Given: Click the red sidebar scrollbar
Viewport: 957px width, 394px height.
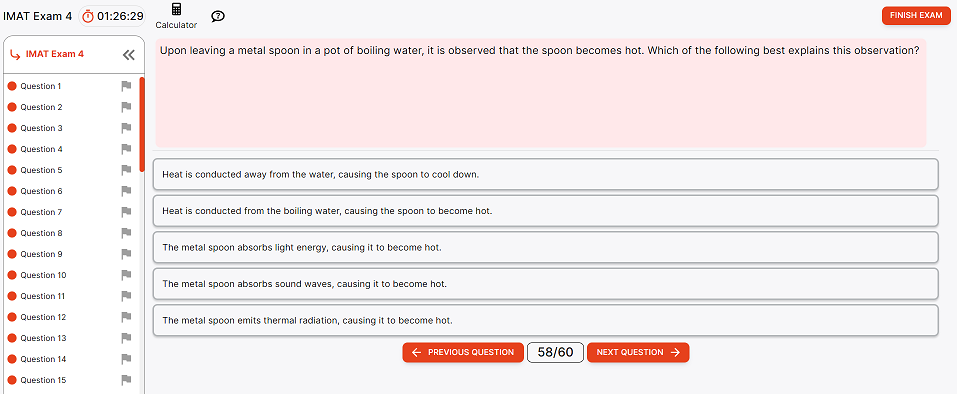Looking at the screenshot, I should point(142,124).
